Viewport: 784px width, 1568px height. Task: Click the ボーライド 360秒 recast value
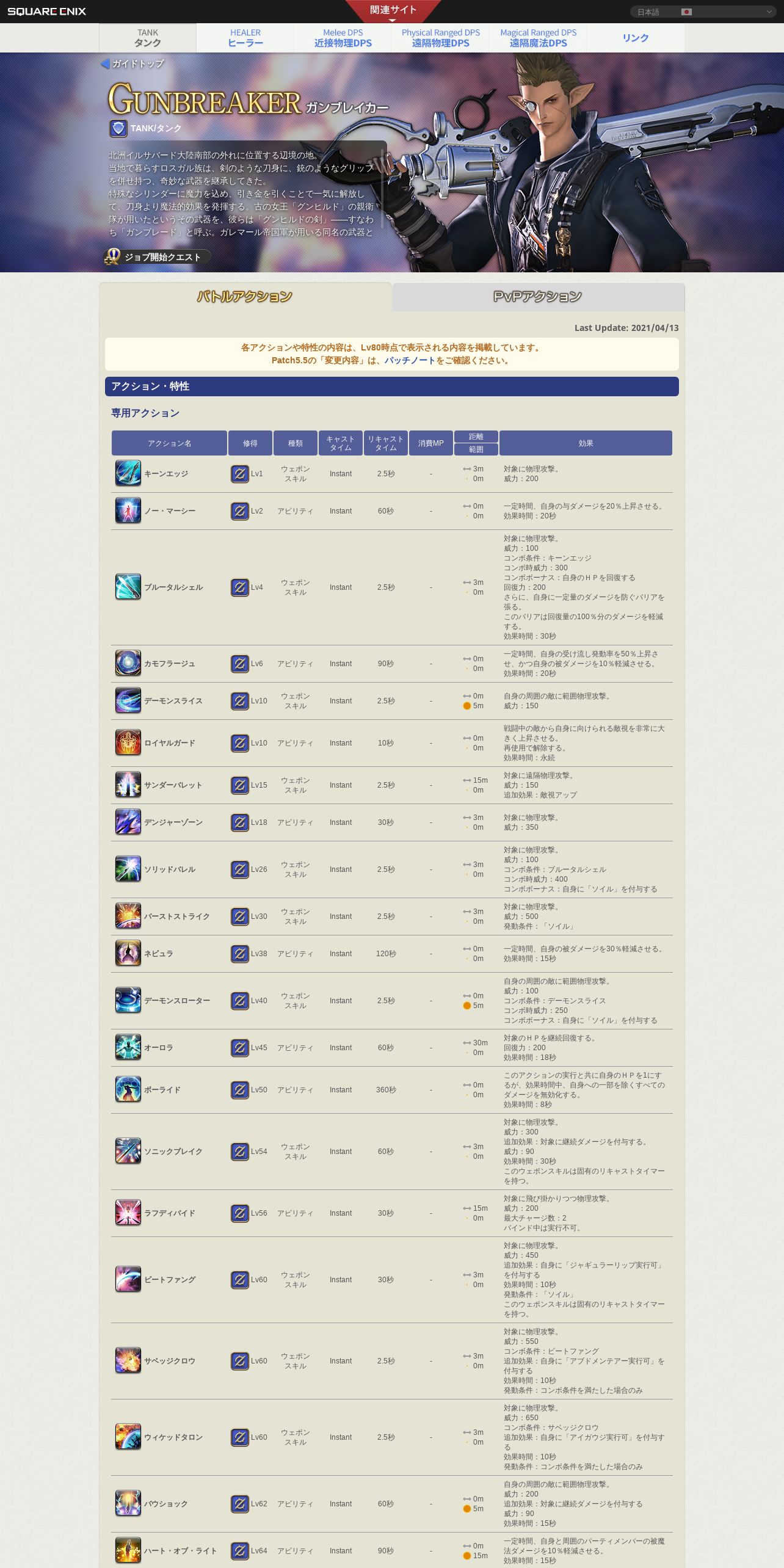click(386, 1090)
